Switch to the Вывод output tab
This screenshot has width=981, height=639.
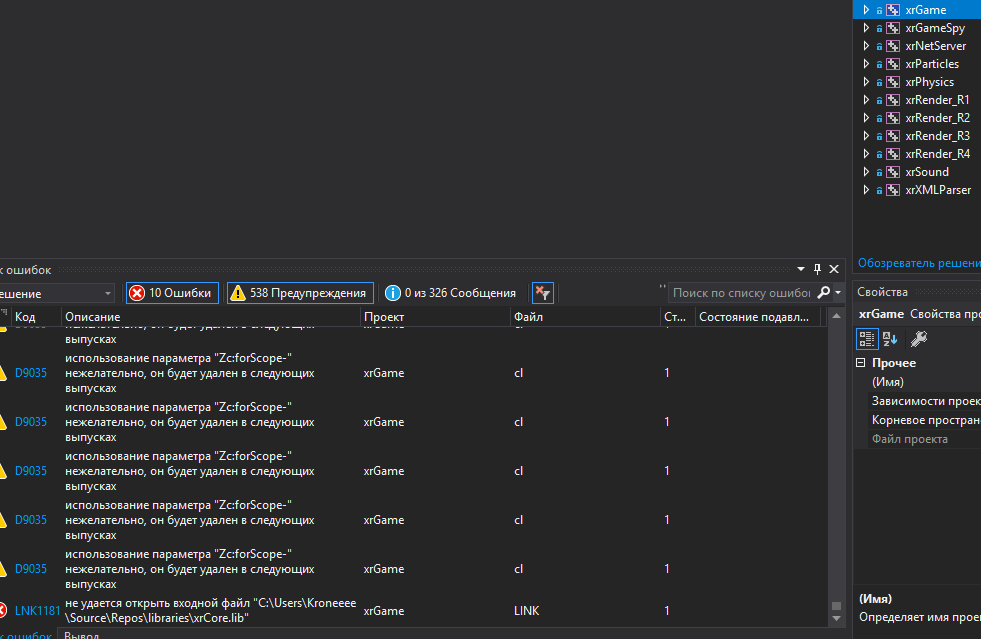[x=81, y=634]
